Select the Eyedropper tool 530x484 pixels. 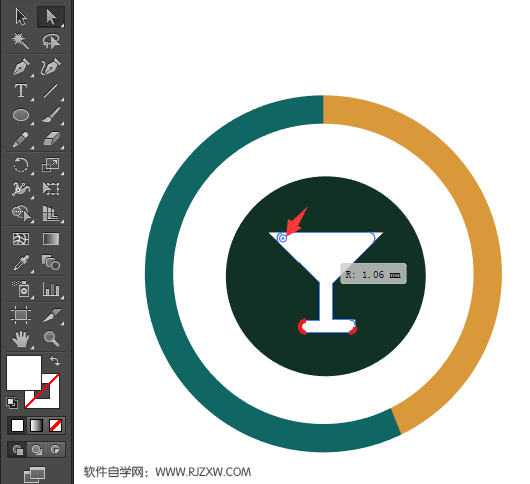(x=21, y=263)
